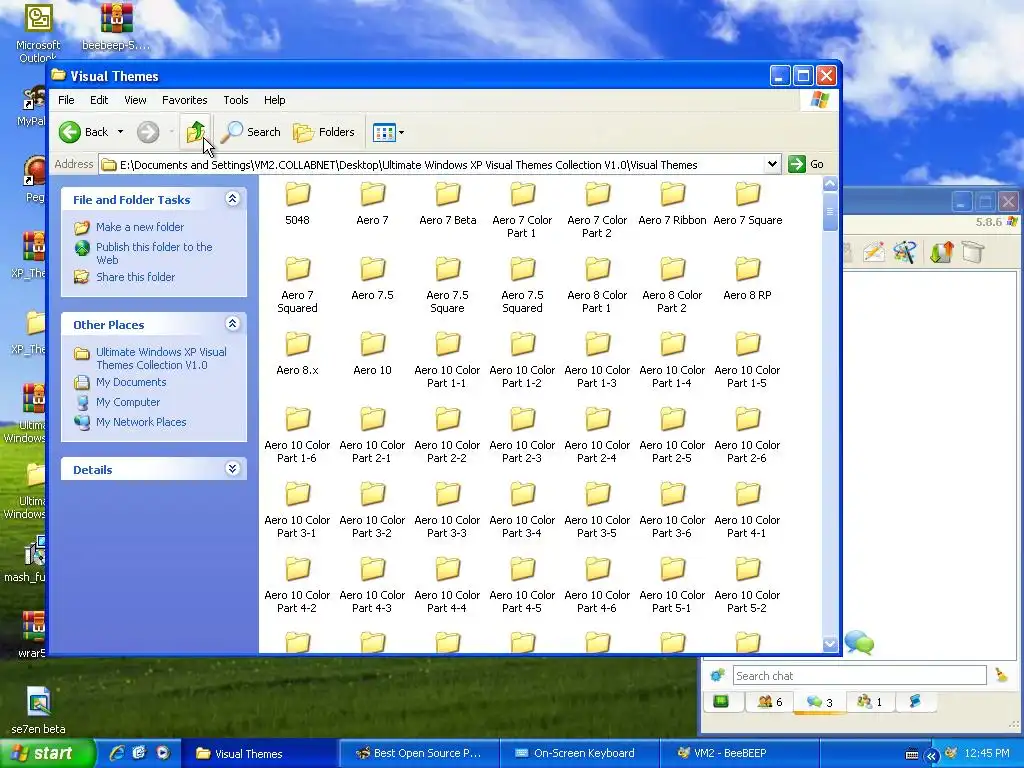
Task: Expand the Details panel
Action: 232,469
